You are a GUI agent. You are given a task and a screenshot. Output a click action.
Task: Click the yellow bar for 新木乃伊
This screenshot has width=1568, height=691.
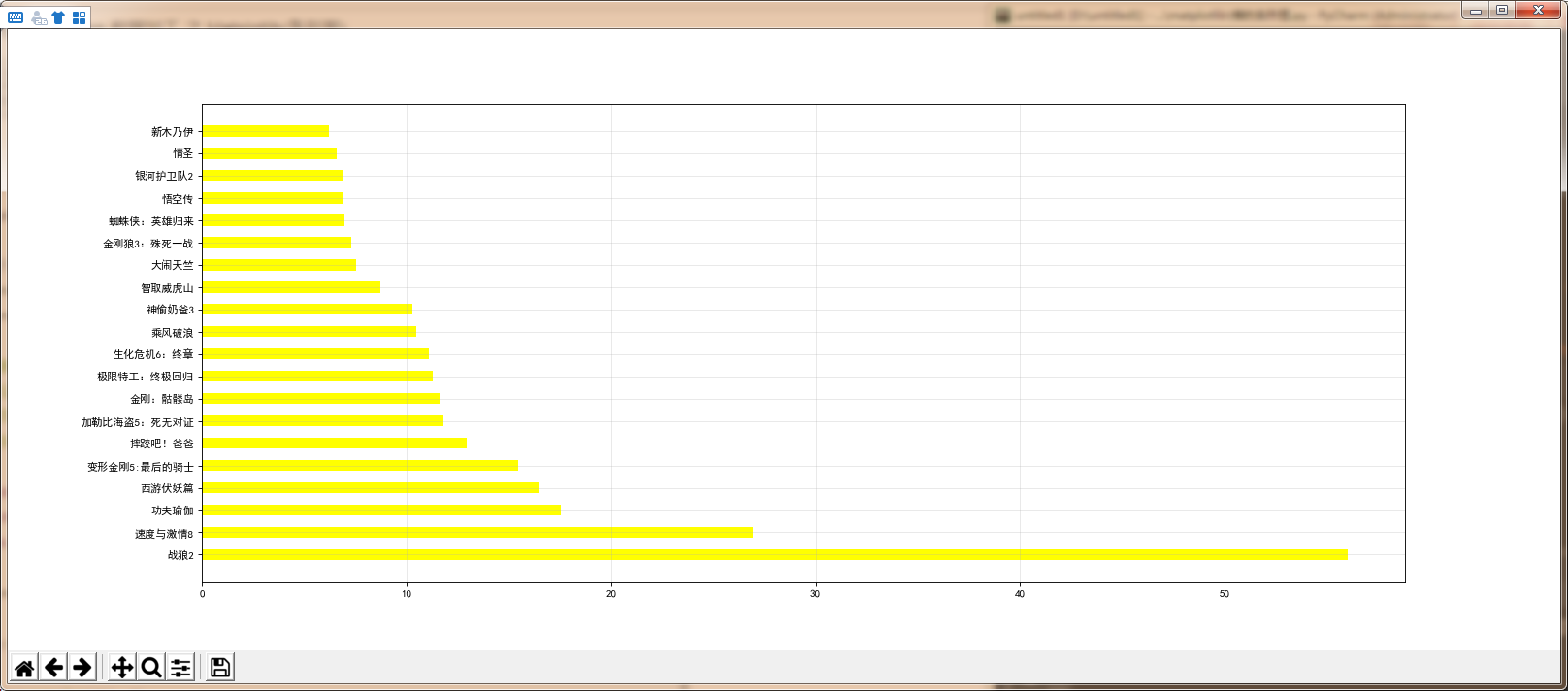(266, 131)
